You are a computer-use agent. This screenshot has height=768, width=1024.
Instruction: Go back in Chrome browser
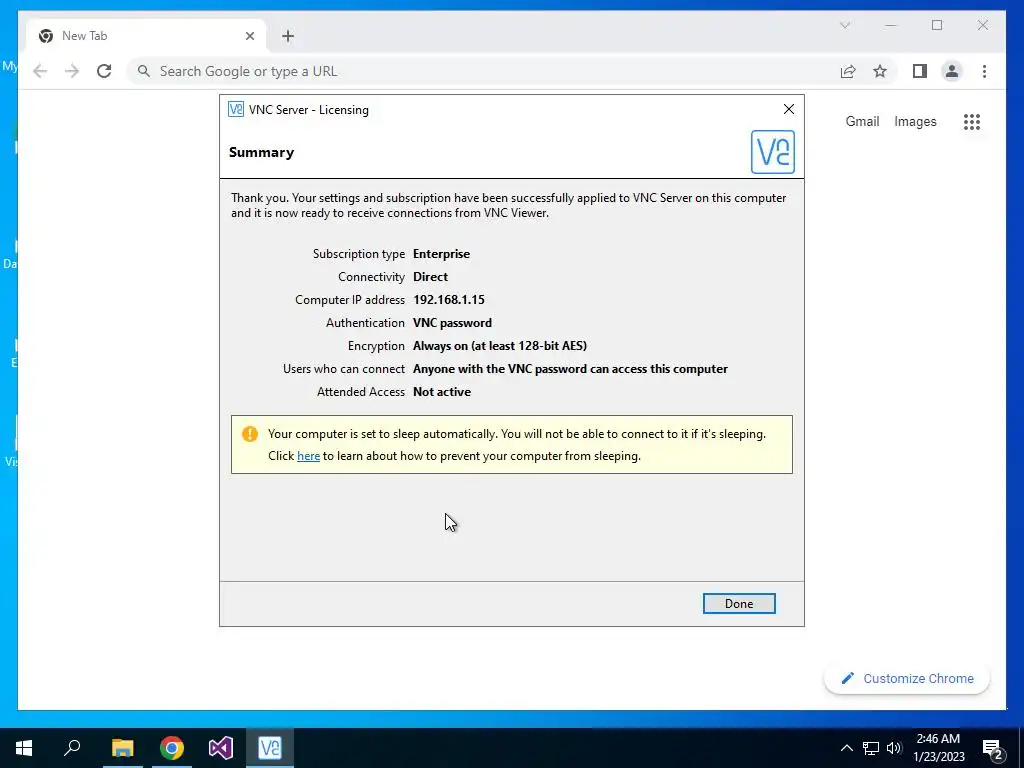click(x=40, y=71)
